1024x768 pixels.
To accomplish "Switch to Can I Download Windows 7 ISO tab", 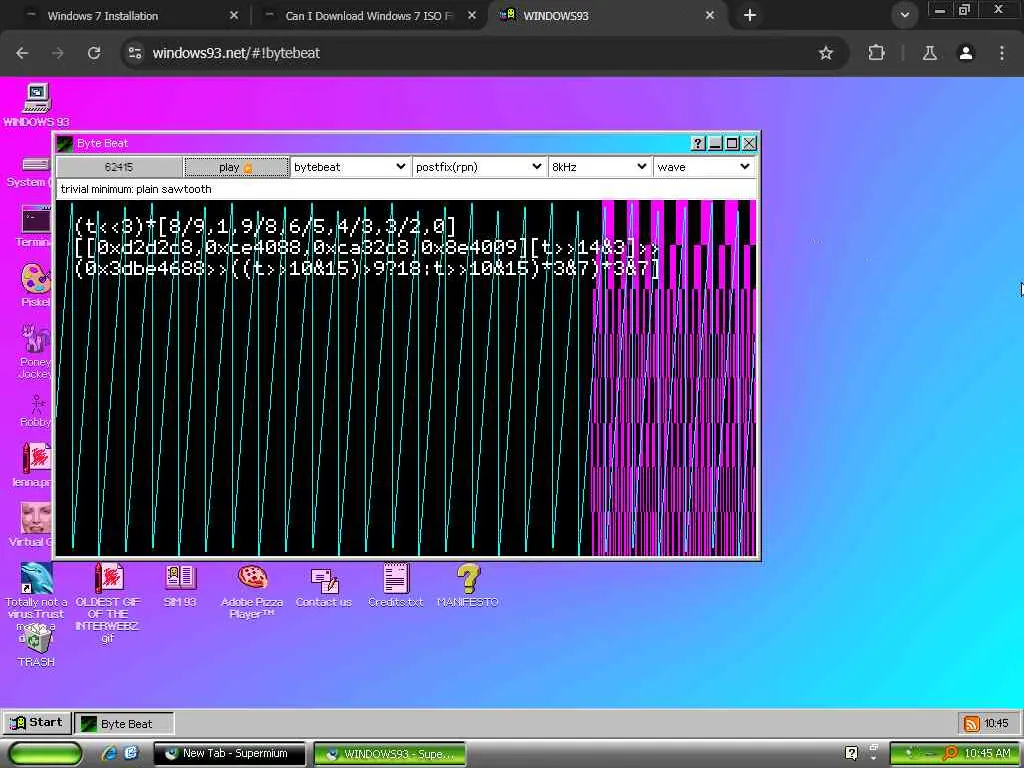I will coord(369,16).
